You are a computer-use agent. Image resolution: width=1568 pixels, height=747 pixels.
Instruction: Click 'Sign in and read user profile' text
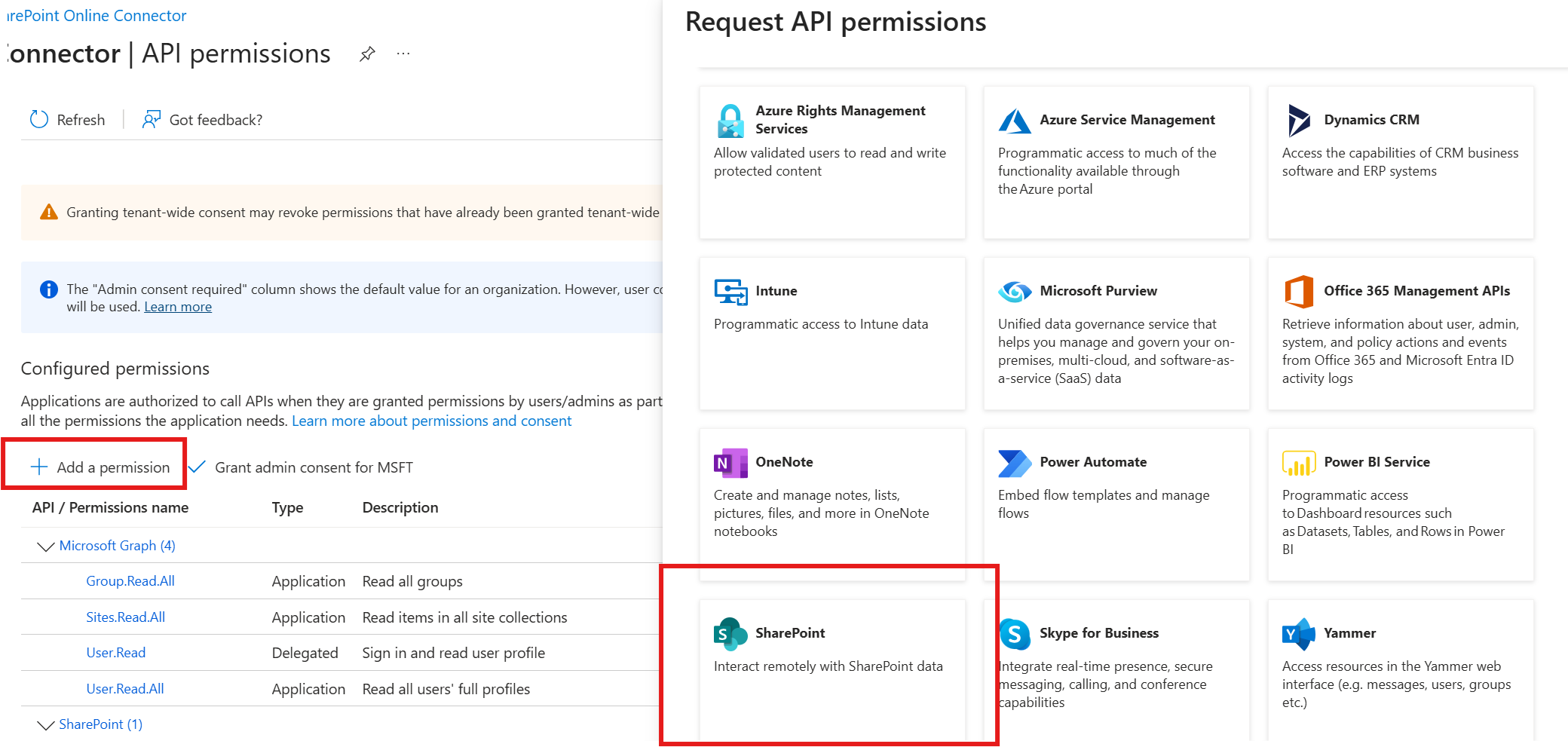click(x=453, y=653)
